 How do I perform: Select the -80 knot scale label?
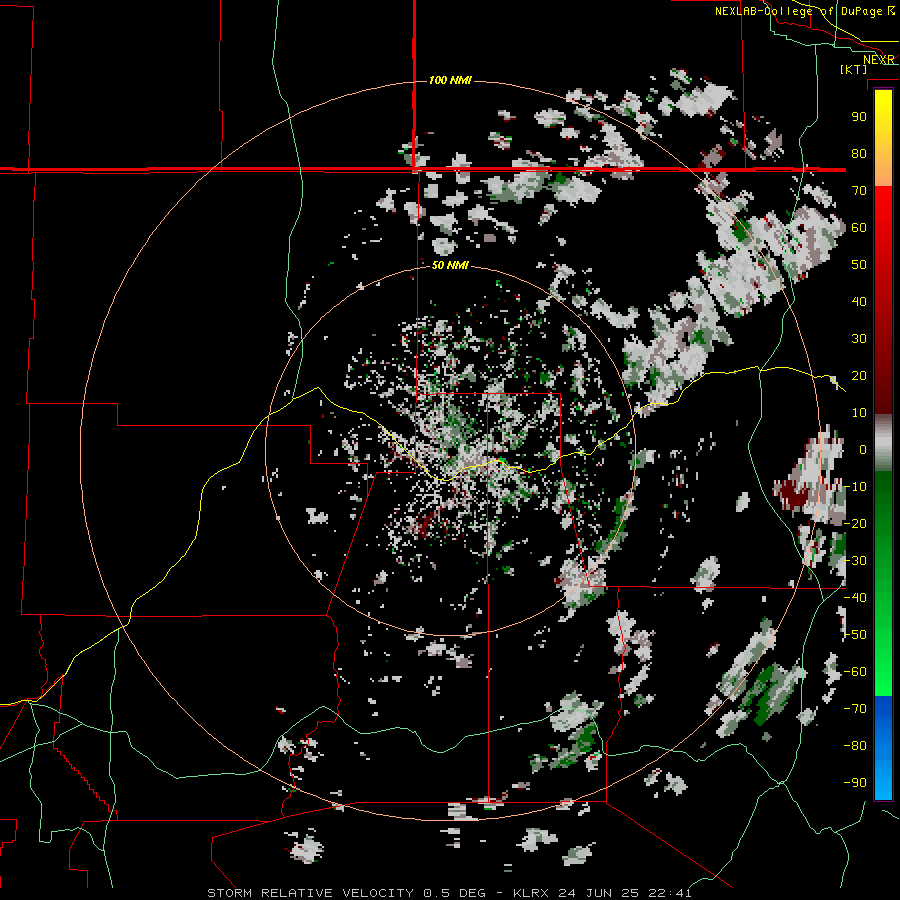click(x=855, y=746)
